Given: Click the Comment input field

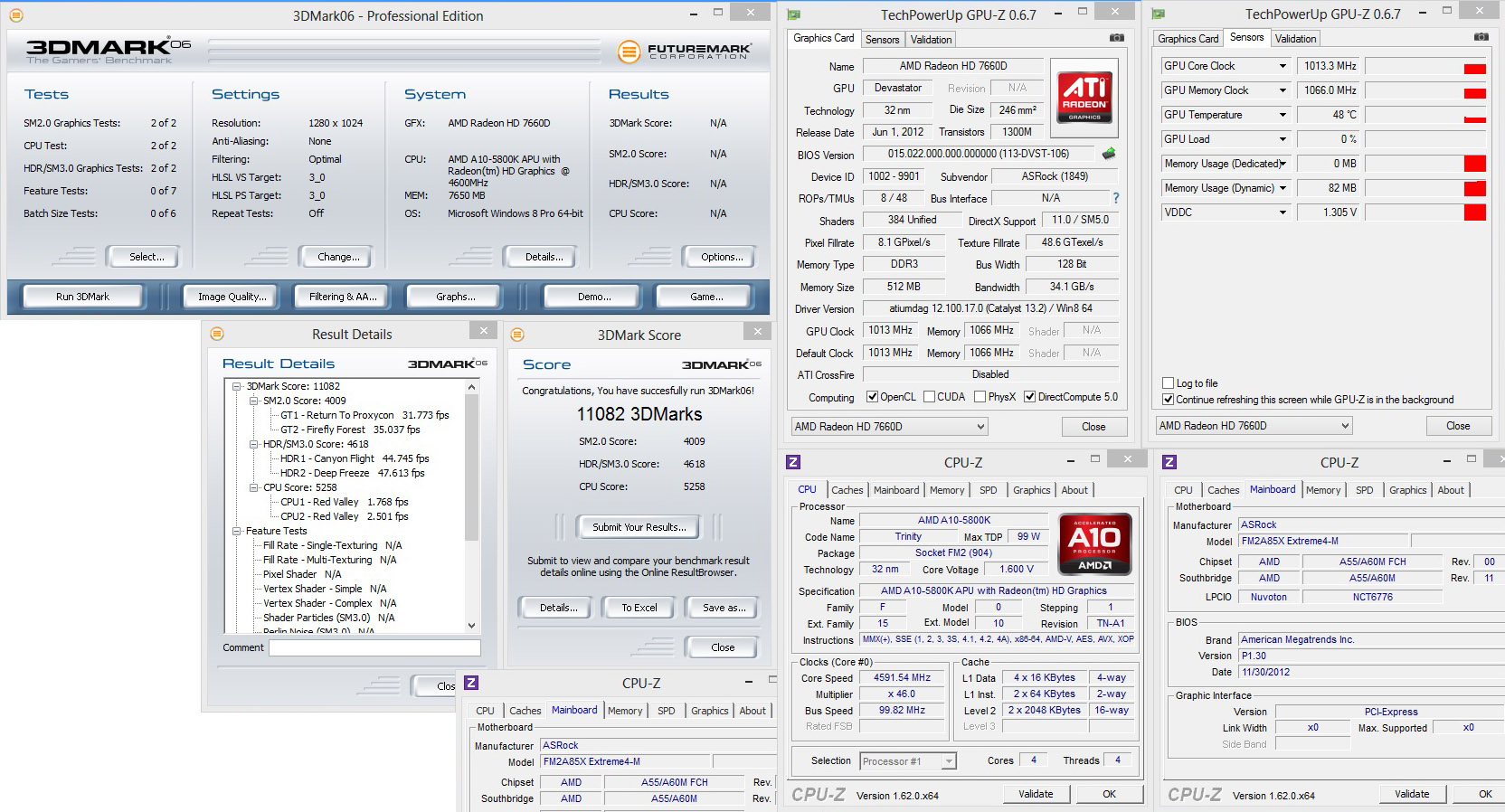Looking at the screenshot, I should click(374, 647).
